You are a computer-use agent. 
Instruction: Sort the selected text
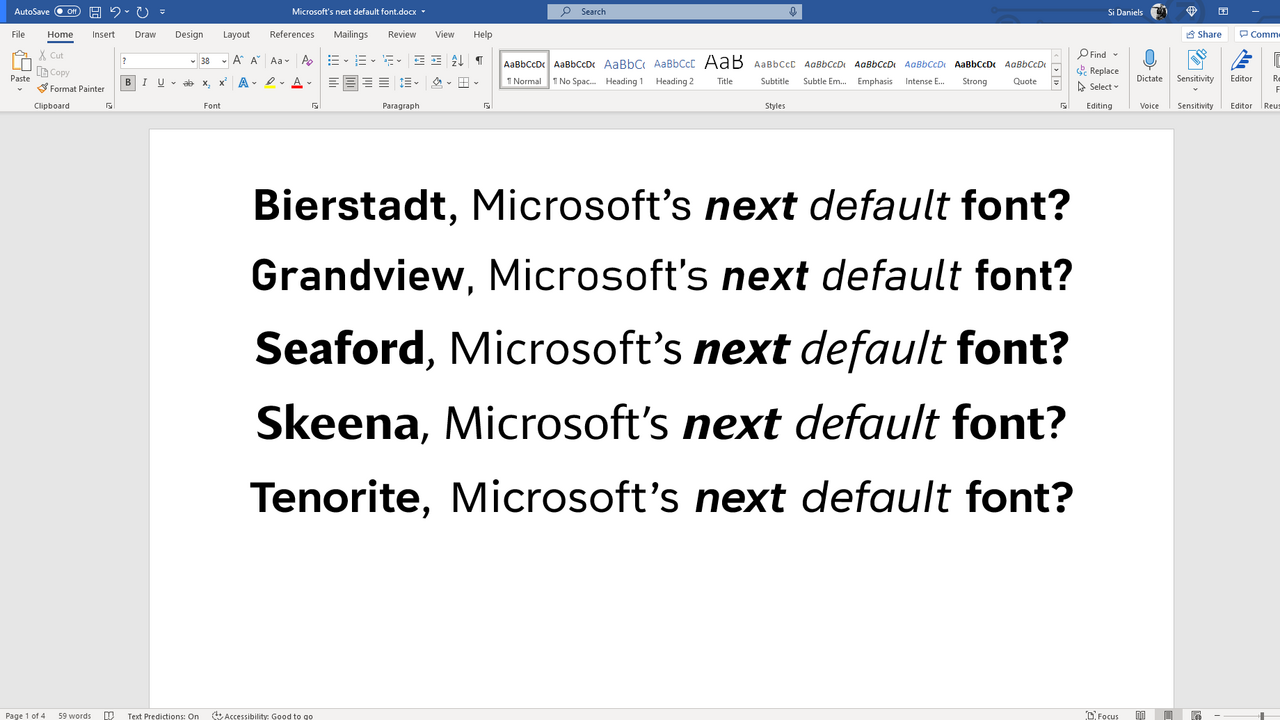pyautogui.click(x=457, y=61)
